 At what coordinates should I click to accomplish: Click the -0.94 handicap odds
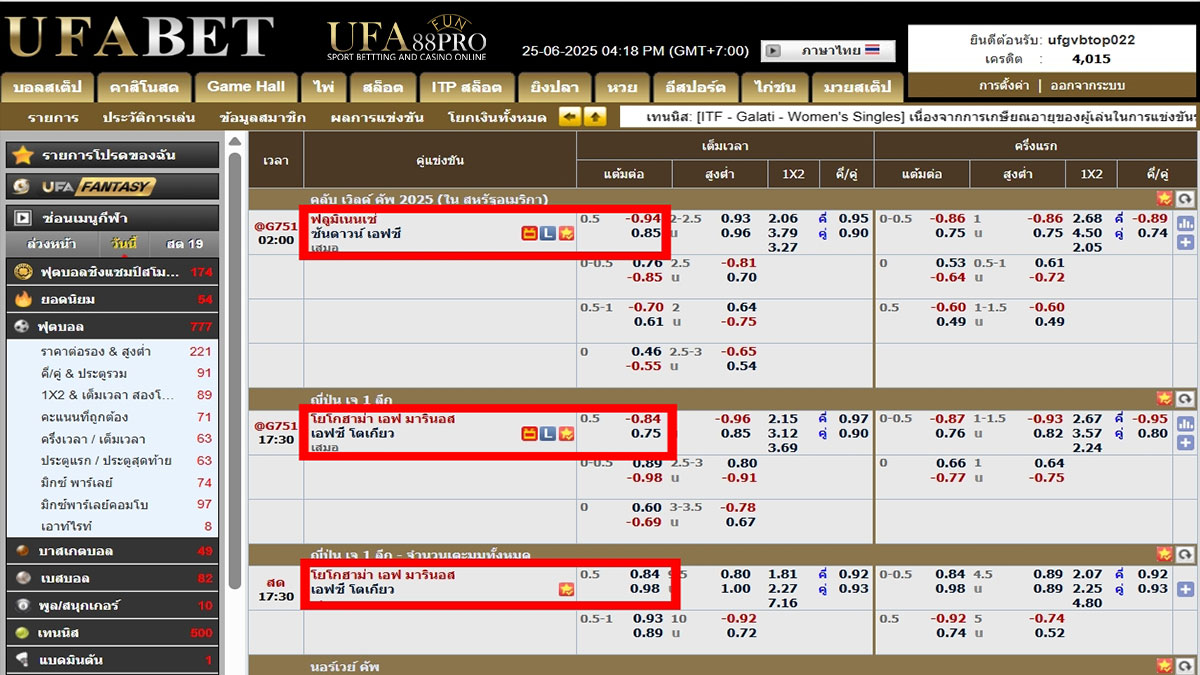644,218
